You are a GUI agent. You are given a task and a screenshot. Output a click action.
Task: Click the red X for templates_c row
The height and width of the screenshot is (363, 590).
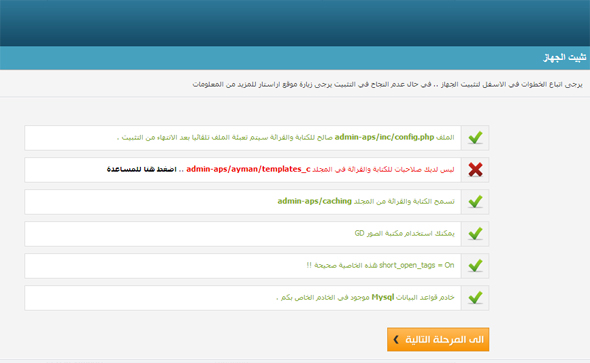pyautogui.click(x=475, y=170)
